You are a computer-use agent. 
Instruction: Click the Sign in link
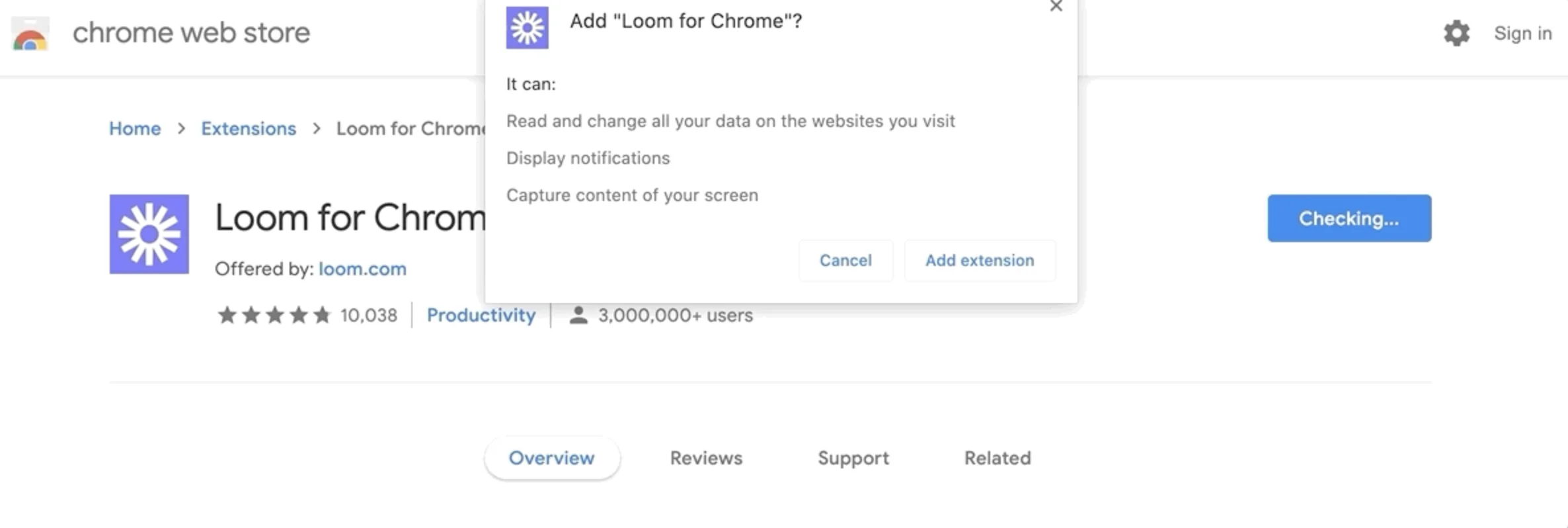(x=1522, y=32)
